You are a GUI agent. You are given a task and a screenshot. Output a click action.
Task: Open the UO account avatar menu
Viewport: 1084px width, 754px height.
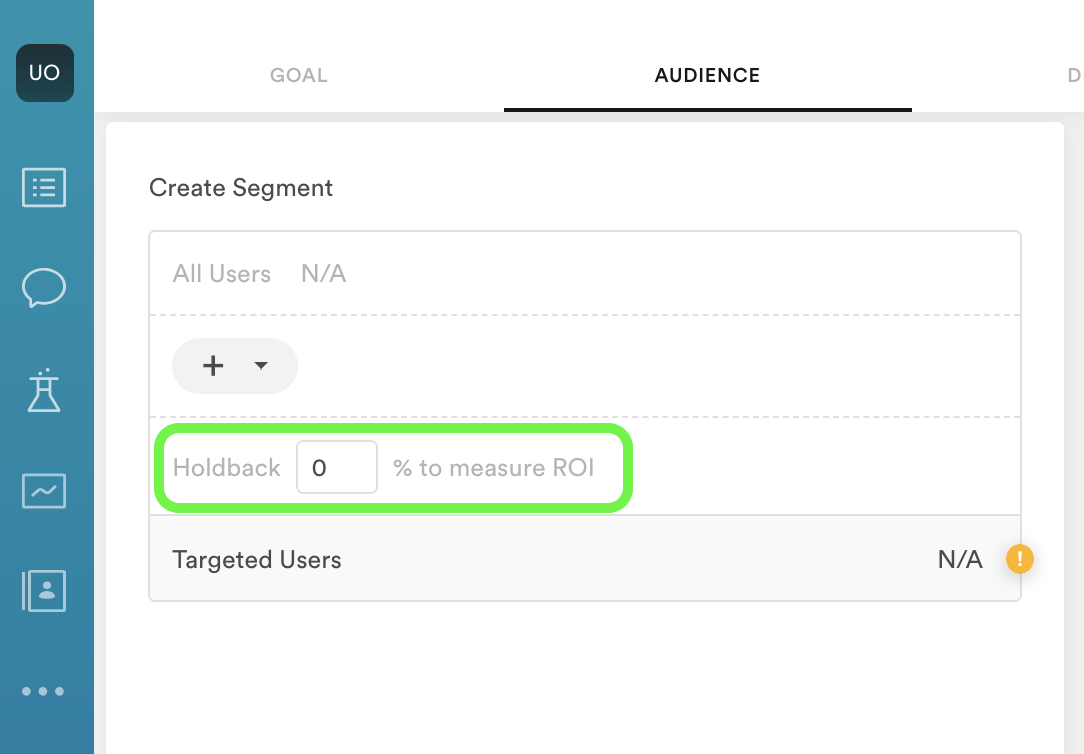coord(44,73)
